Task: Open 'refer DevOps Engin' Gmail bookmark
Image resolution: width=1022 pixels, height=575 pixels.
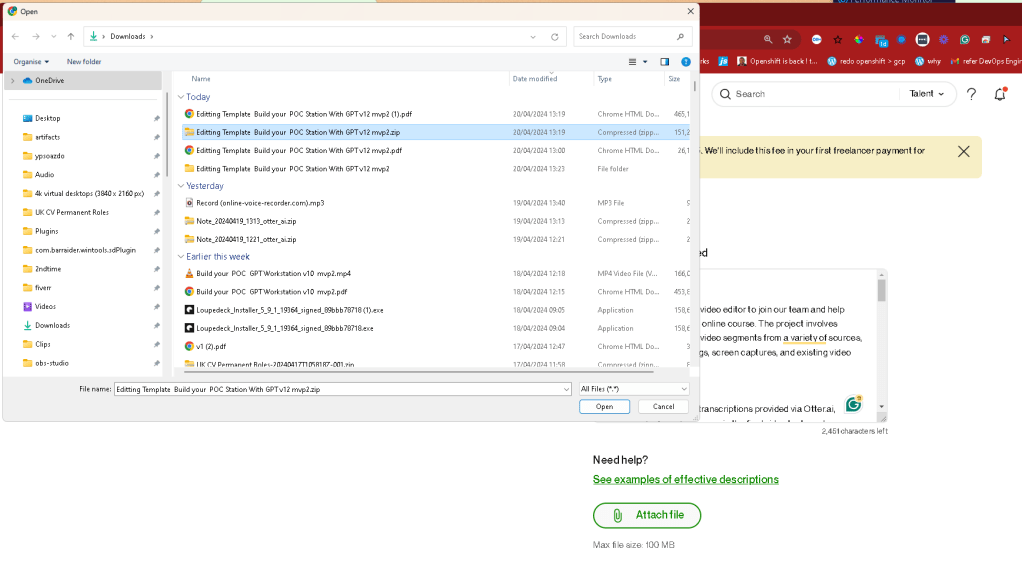Action: tap(986, 61)
